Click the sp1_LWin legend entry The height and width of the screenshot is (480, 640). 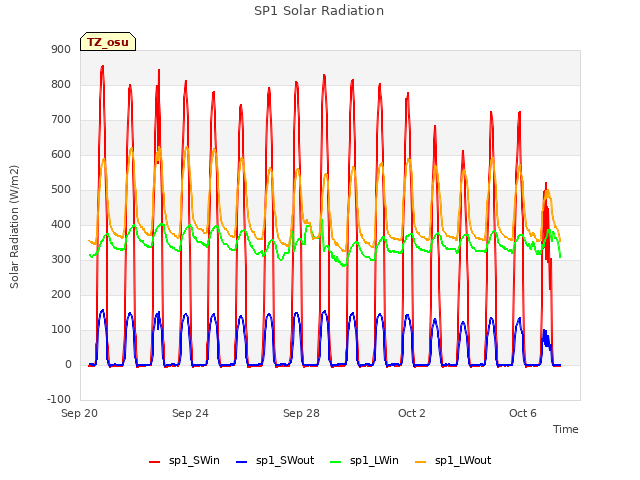point(364,461)
